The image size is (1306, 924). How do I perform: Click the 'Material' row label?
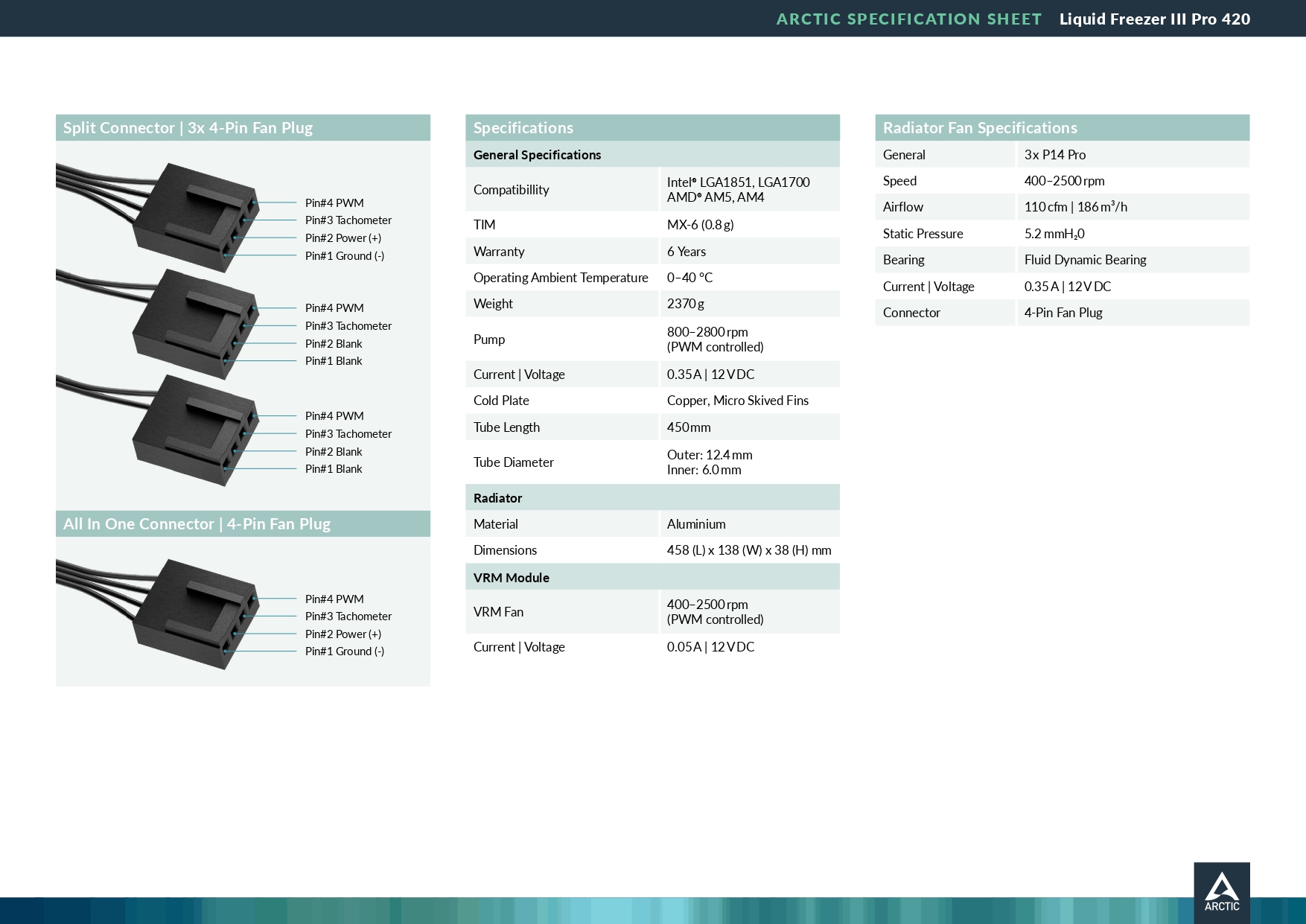point(496,524)
